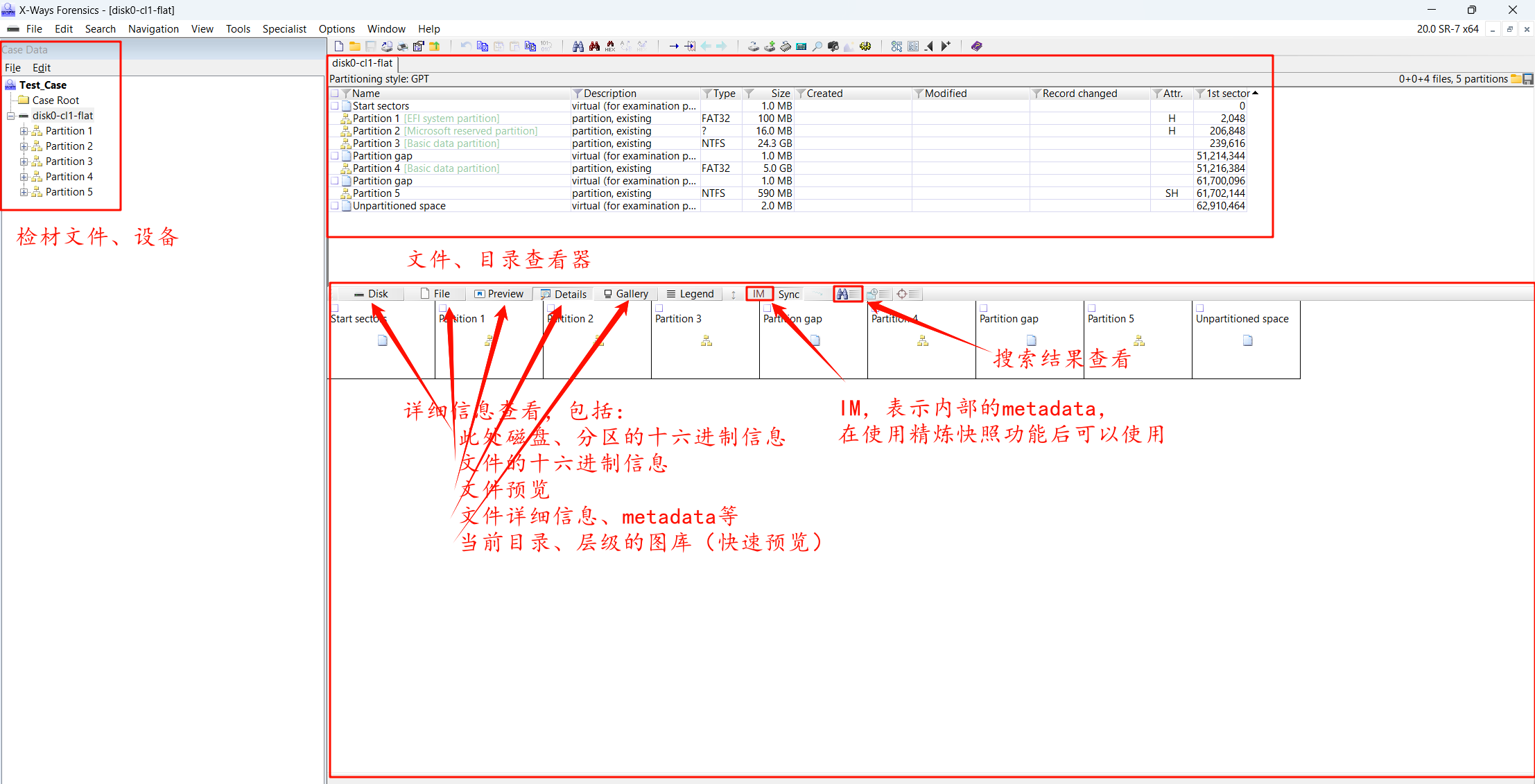Click the folder icon beside partitions count
This screenshot has height=784, width=1535.
click(1516, 79)
